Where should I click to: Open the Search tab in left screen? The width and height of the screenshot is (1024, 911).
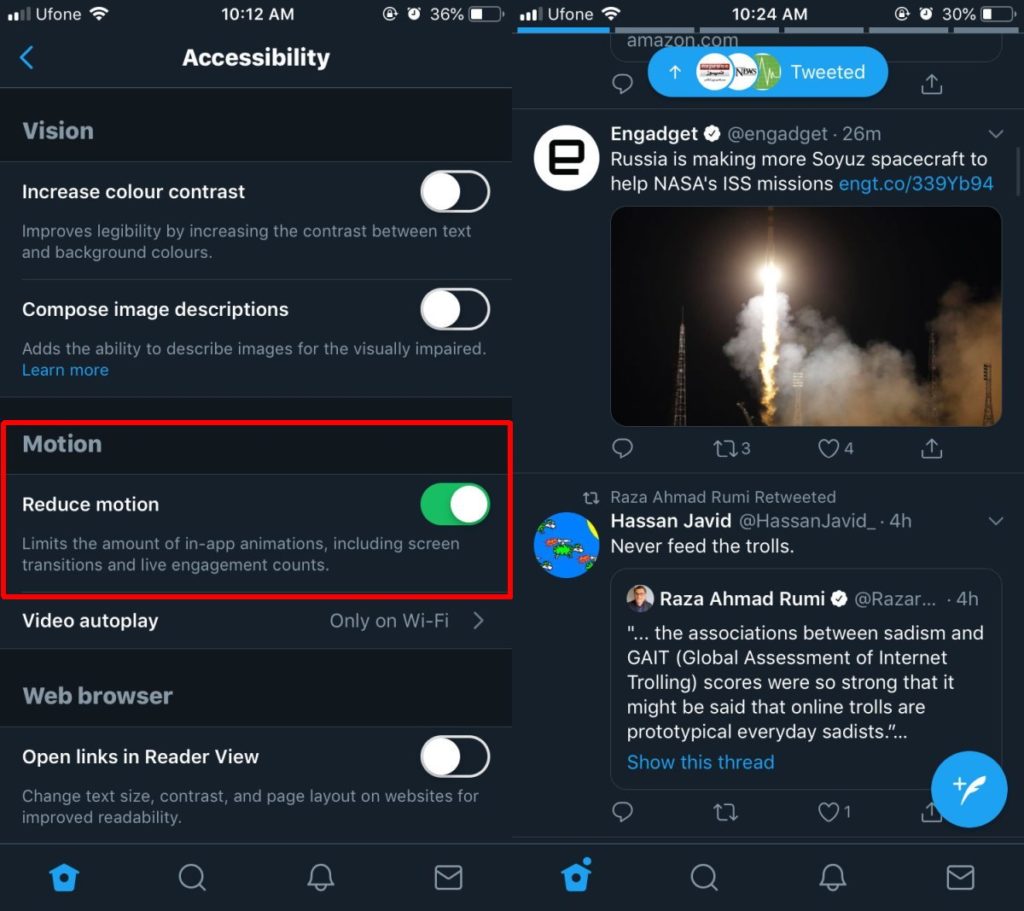192,877
